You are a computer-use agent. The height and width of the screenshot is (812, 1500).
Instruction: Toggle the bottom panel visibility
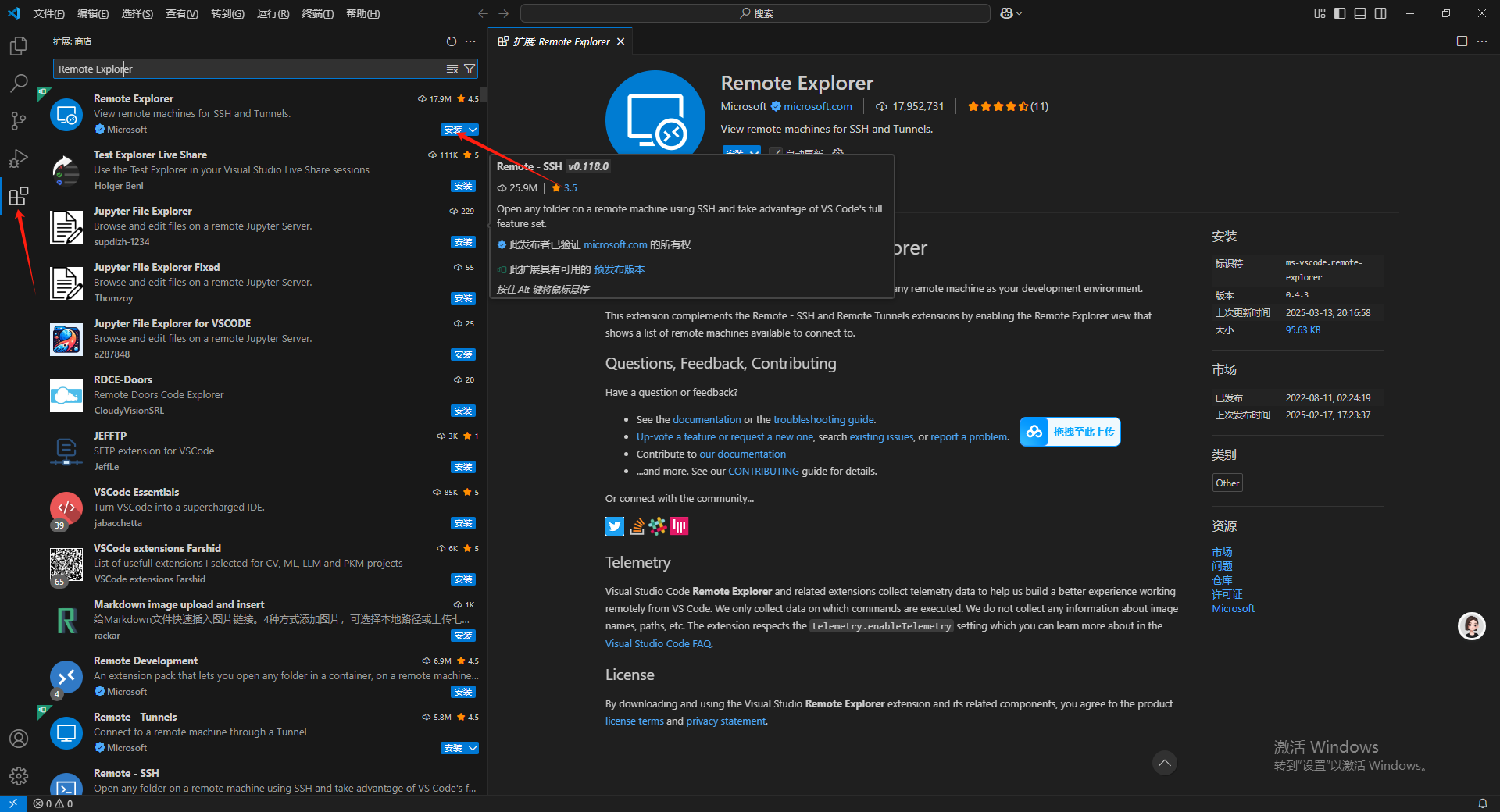(1360, 13)
